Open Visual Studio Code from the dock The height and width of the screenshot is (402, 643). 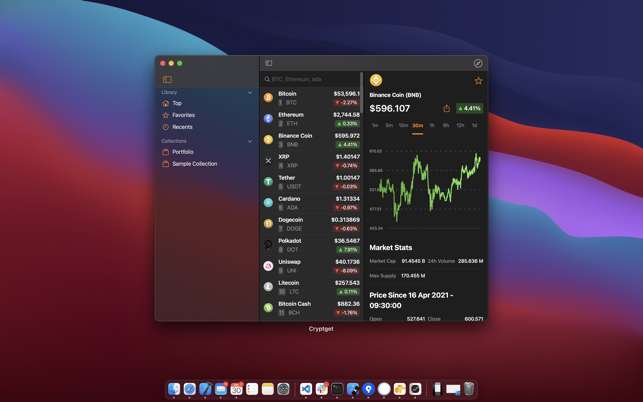306,388
